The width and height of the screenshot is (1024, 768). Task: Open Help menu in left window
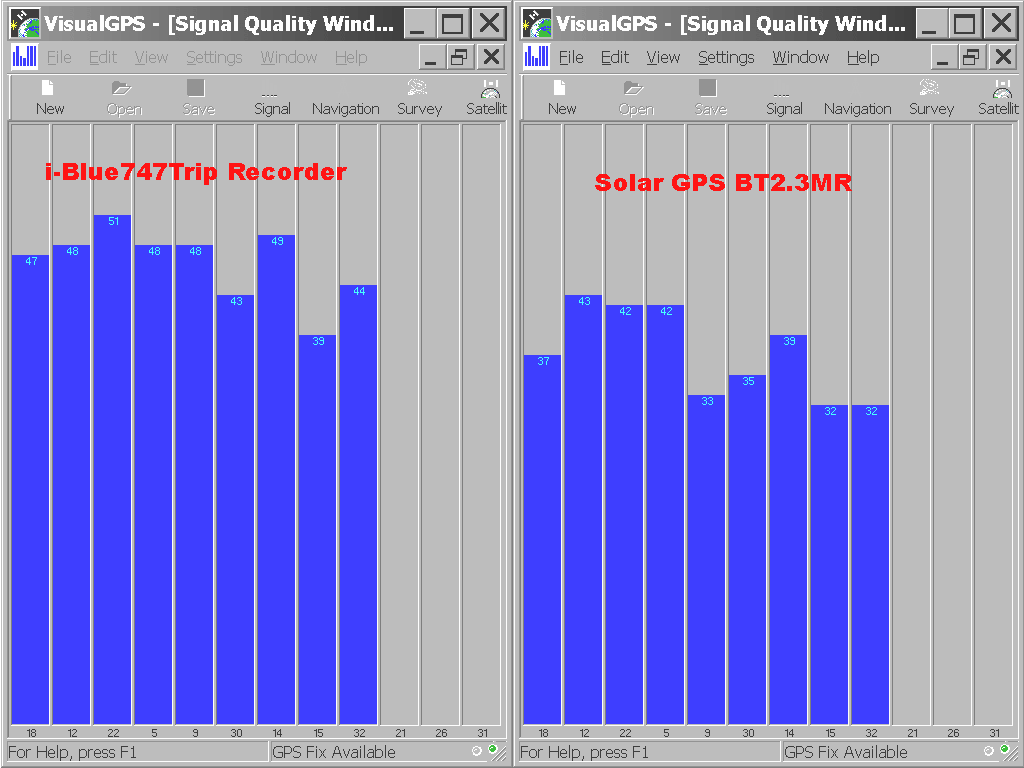tap(351, 57)
